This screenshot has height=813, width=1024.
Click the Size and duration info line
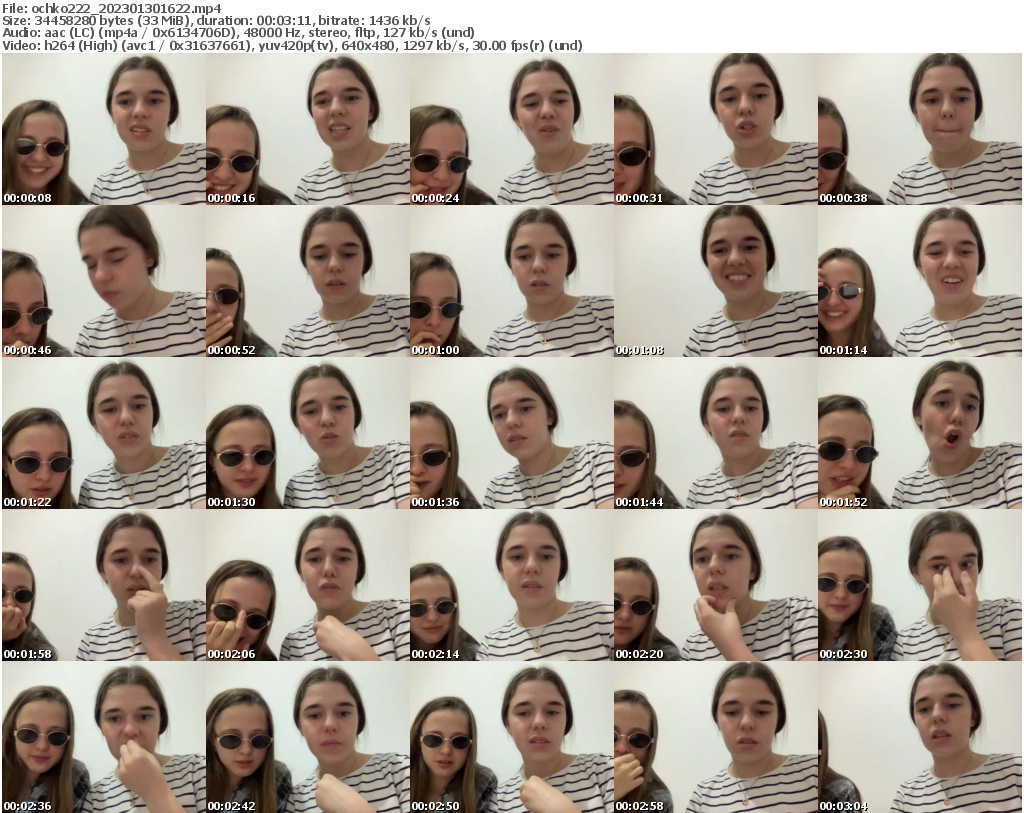point(216,20)
